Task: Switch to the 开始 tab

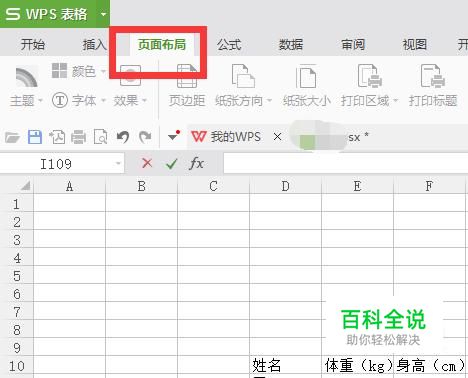Action: pos(33,44)
